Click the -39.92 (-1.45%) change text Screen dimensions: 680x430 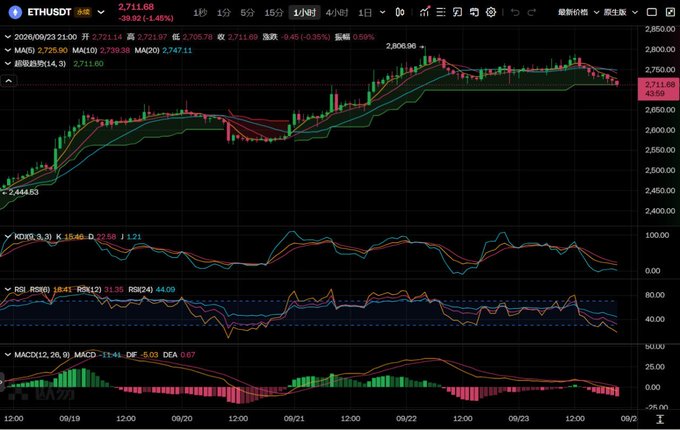click(146, 18)
